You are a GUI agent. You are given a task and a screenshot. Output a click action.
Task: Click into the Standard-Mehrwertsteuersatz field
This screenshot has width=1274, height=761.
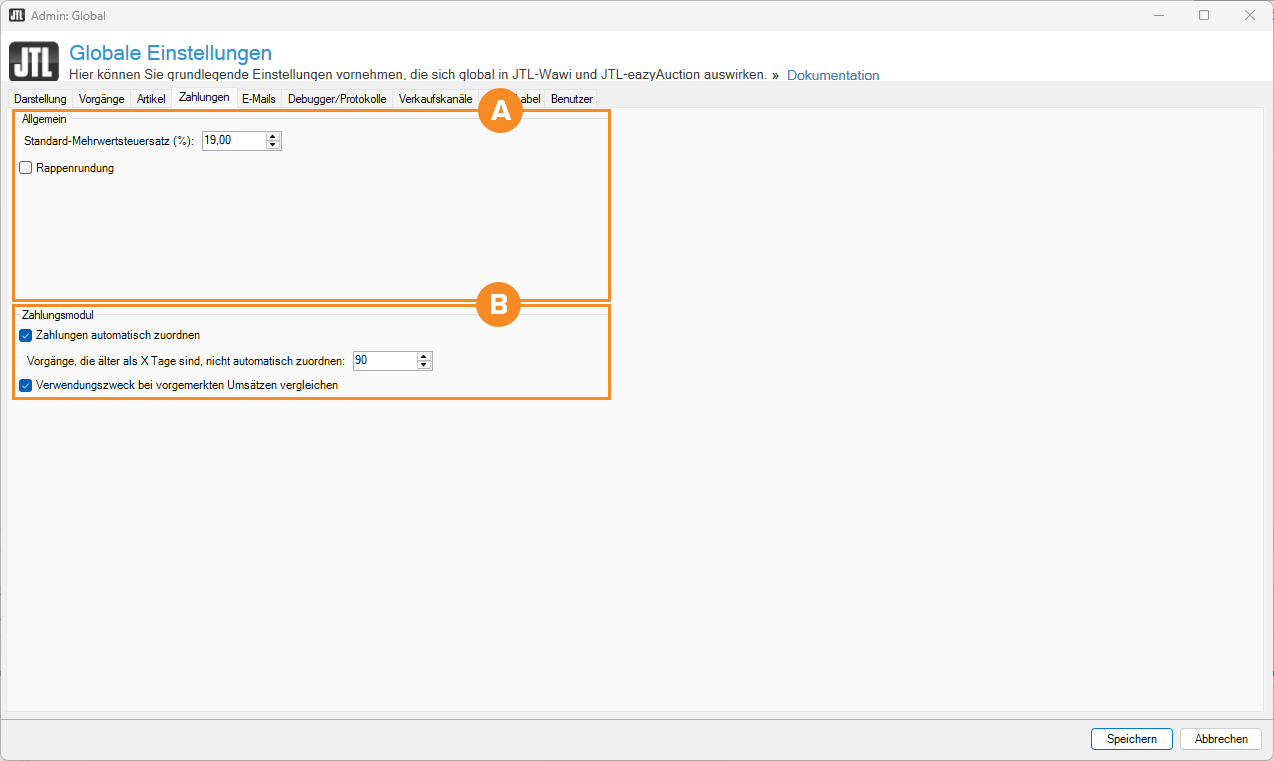pos(233,141)
